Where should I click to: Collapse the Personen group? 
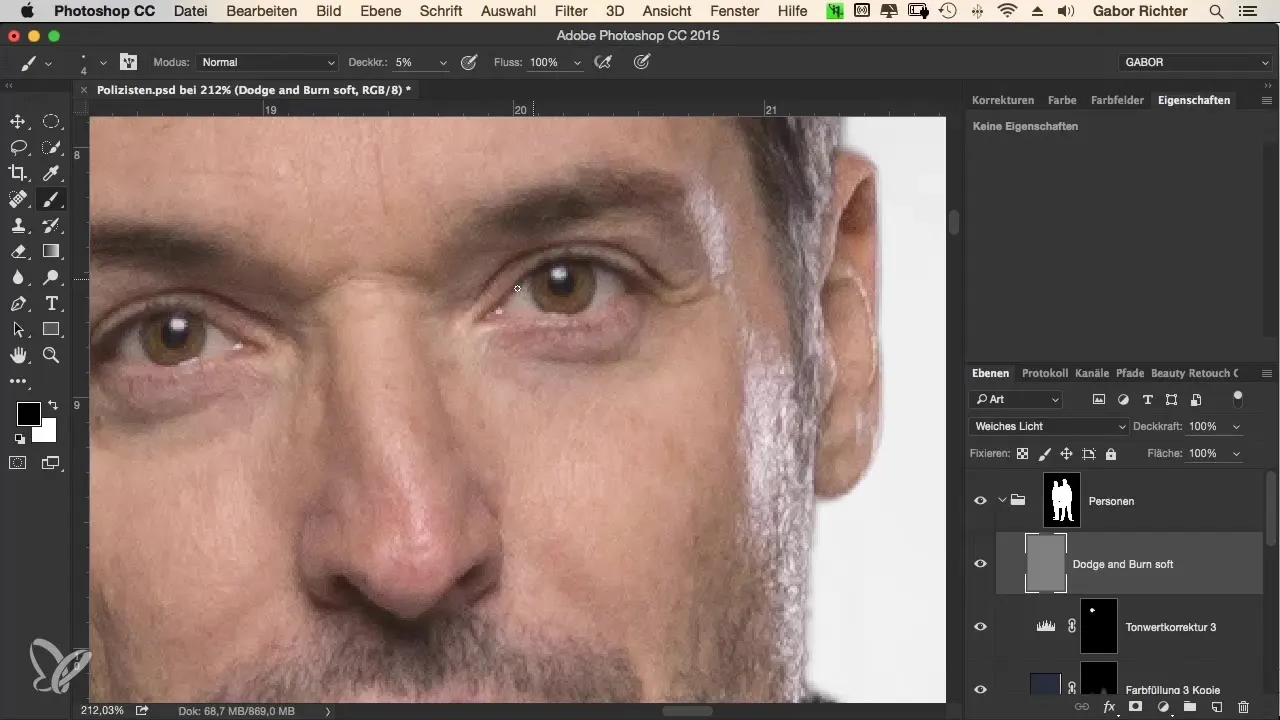(x=1001, y=501)
